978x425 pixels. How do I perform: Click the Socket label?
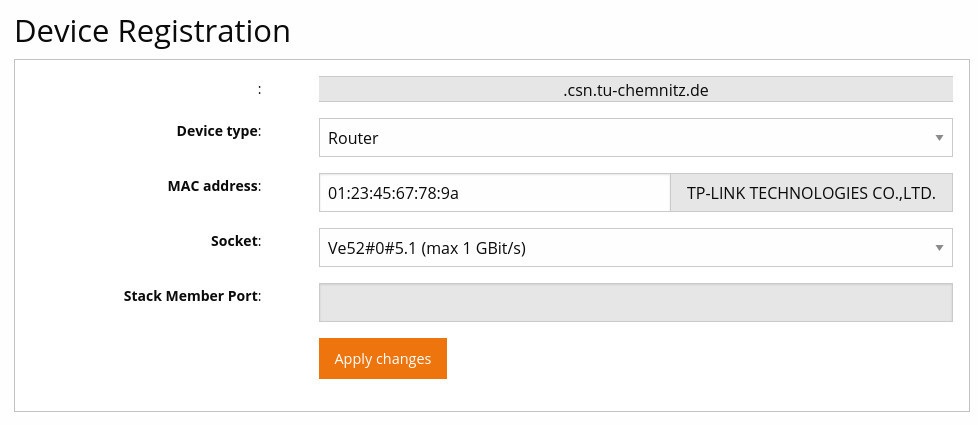[x=234, y=241]
